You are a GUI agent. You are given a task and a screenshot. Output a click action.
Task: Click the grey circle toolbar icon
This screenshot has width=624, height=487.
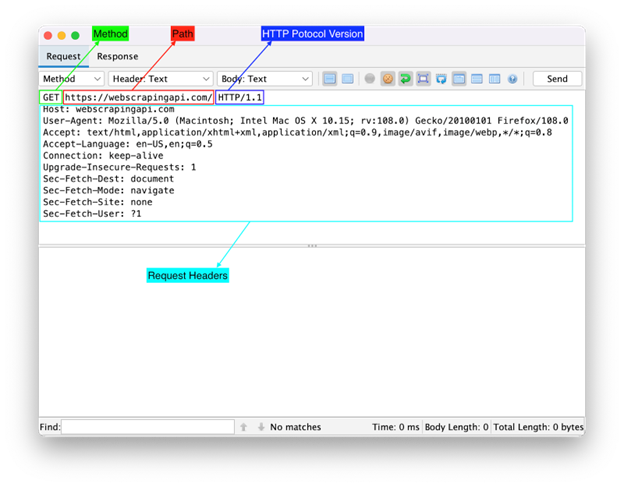coord(370,78)
